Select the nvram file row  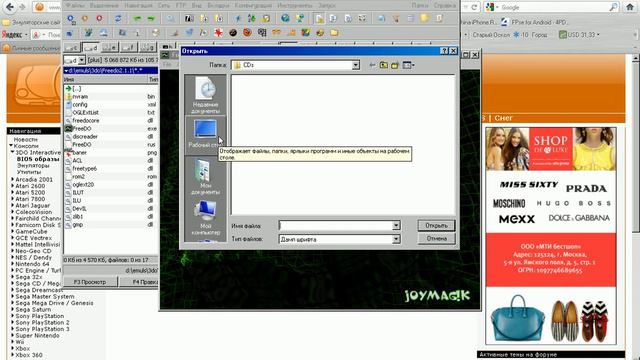tap(110, 97)
